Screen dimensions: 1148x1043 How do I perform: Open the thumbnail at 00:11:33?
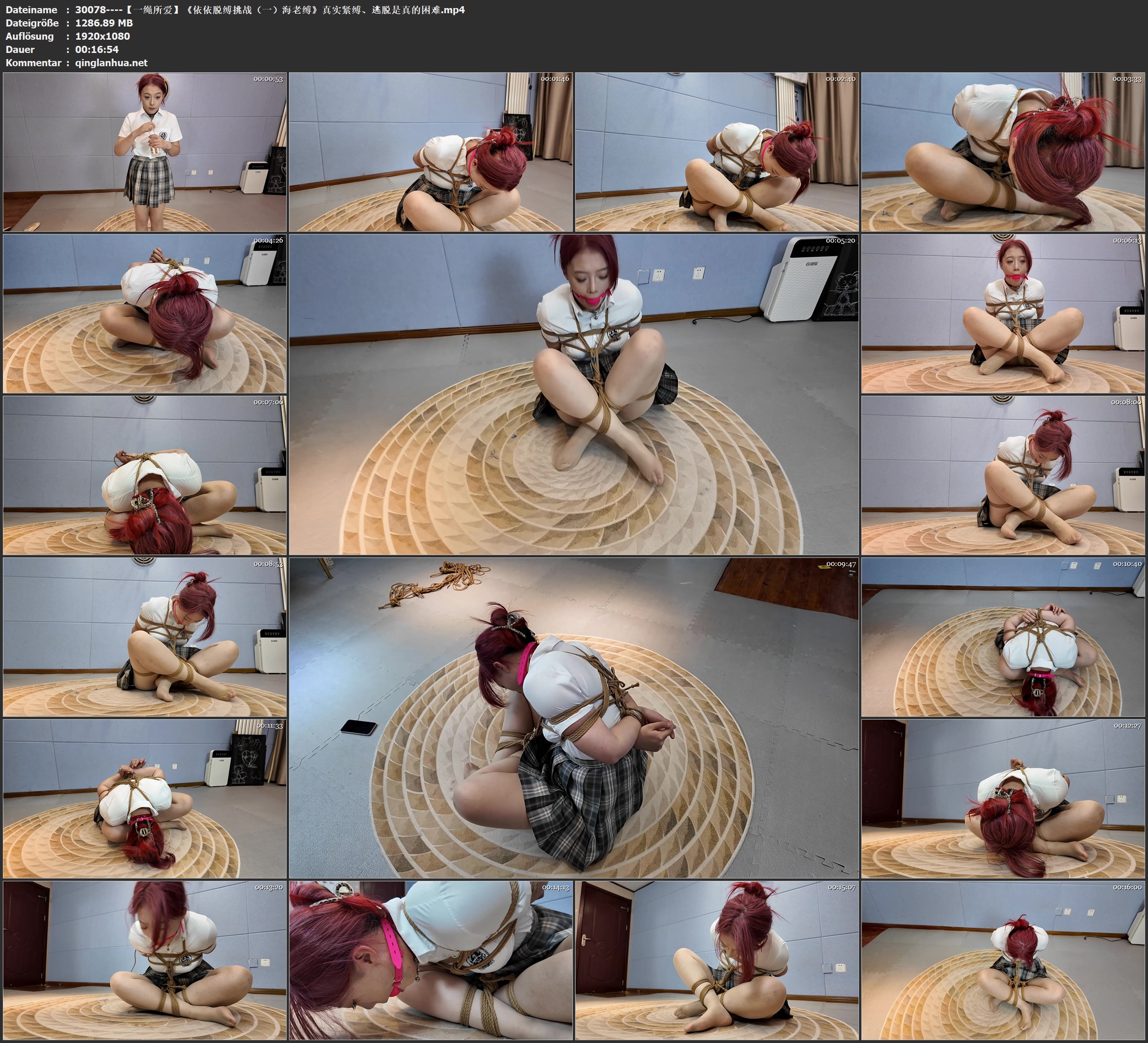[145, 798]
